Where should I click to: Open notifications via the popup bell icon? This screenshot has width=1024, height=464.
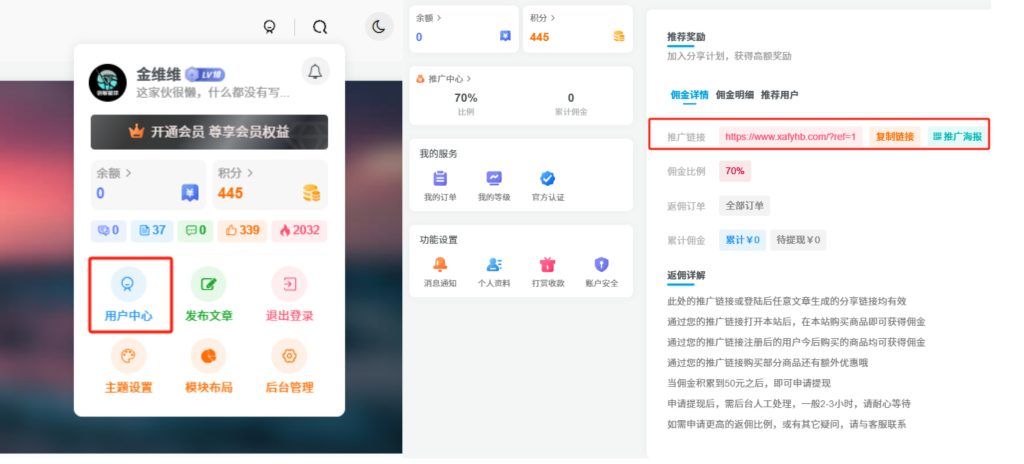315,71
